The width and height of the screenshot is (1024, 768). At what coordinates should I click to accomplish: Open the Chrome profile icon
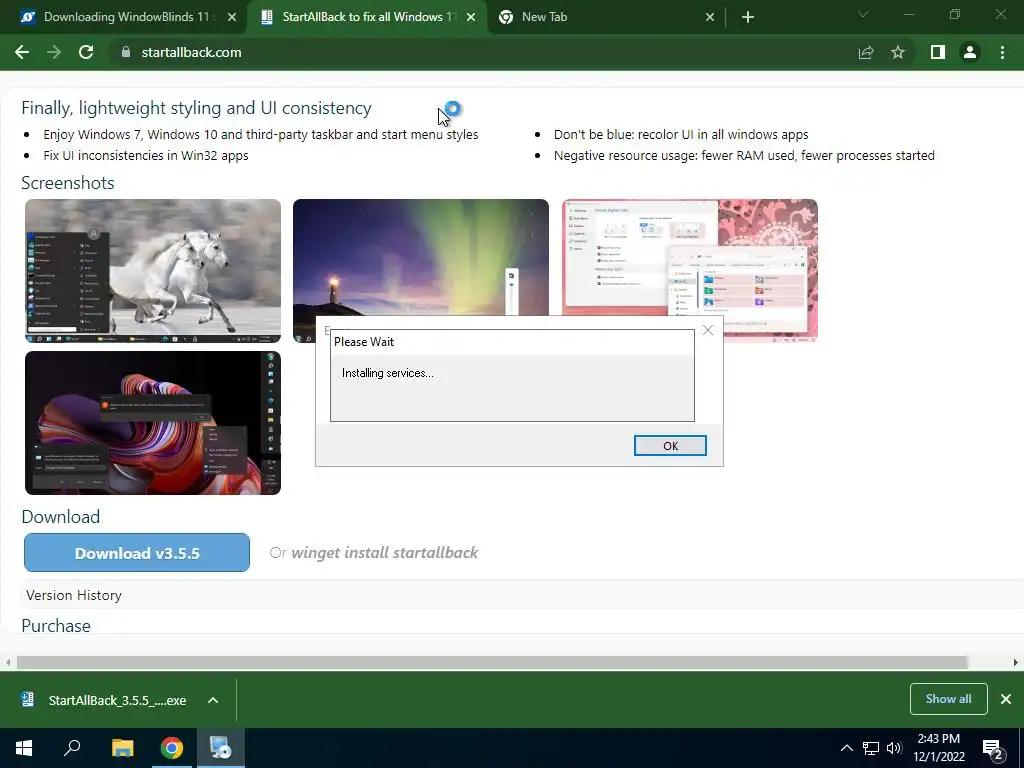[x=970, y=52]
